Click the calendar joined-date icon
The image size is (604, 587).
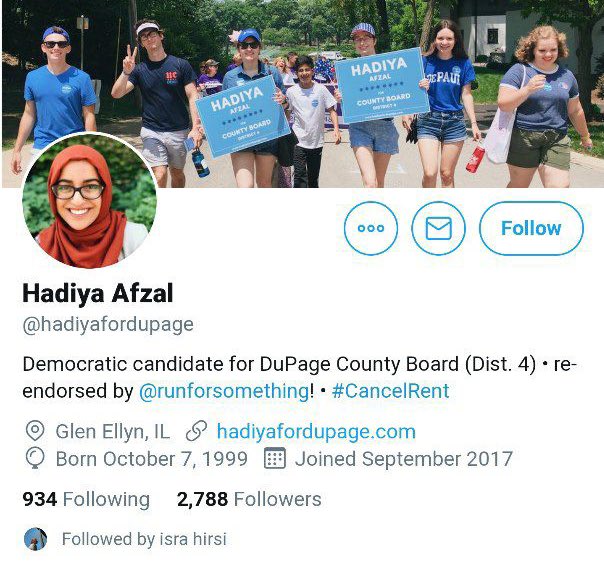coord(275,458)
